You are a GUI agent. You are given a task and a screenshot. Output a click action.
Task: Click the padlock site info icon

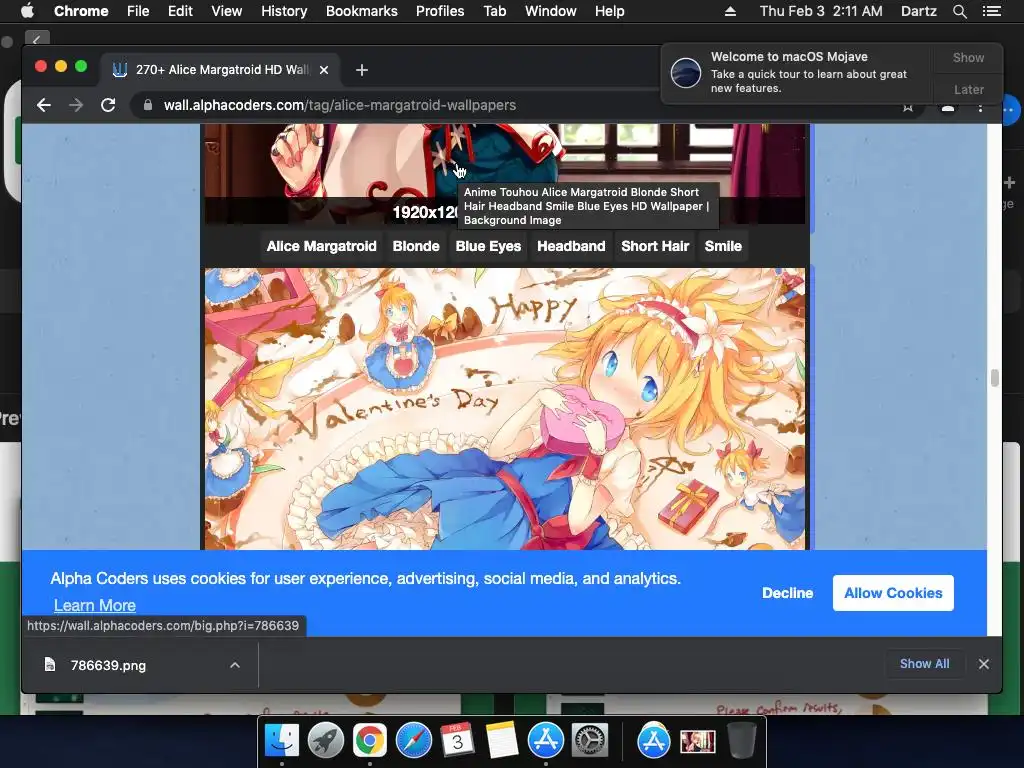click(148, 105)
